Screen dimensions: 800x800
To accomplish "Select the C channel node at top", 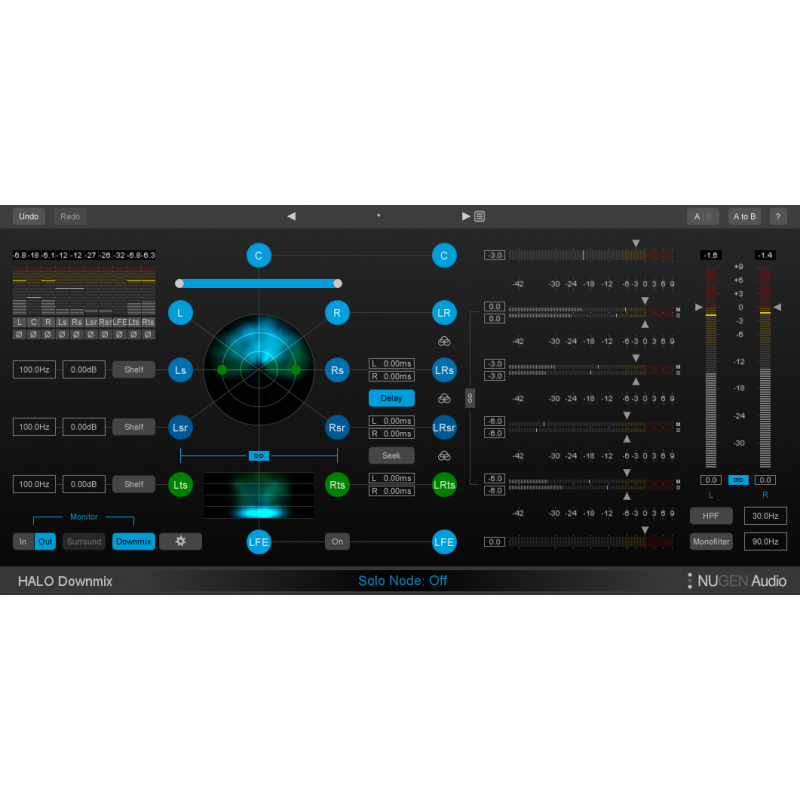I will (259, 255).
